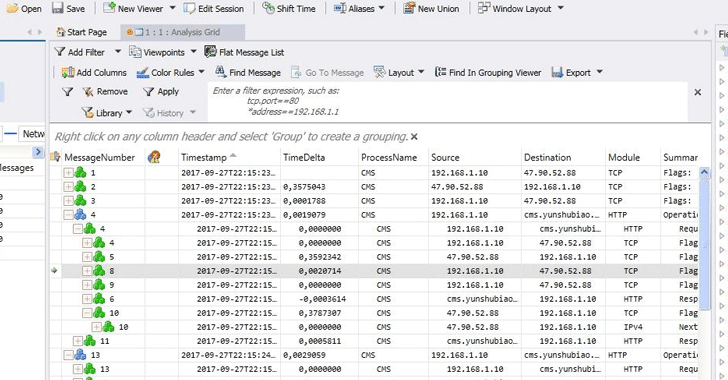Click Edit Session
The width and height of the screenshot is (728, 380).
214,8
